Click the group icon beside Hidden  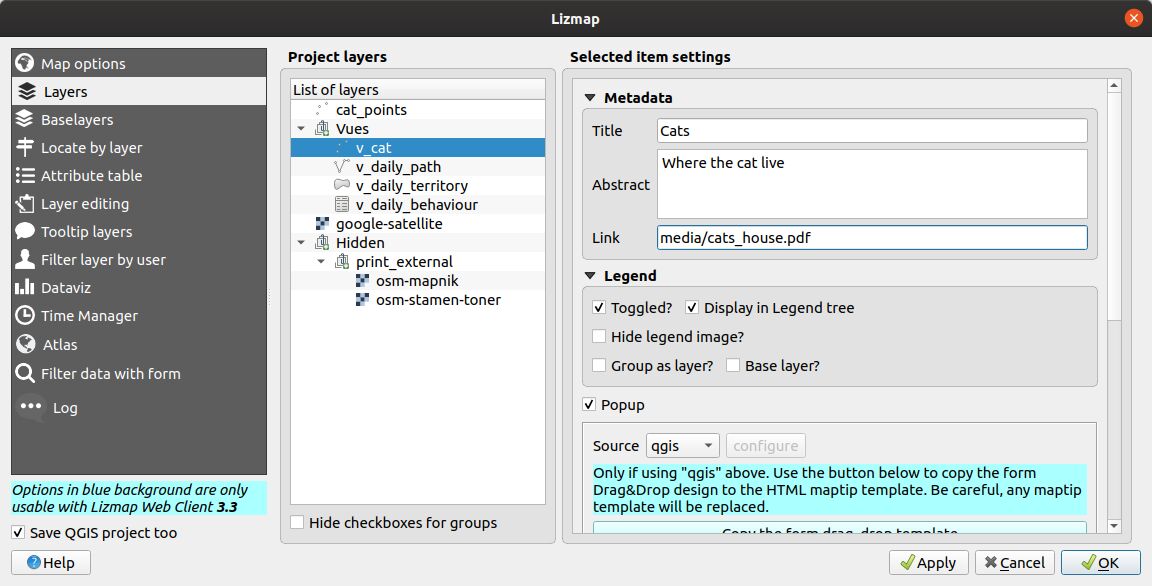pos(322,242)
